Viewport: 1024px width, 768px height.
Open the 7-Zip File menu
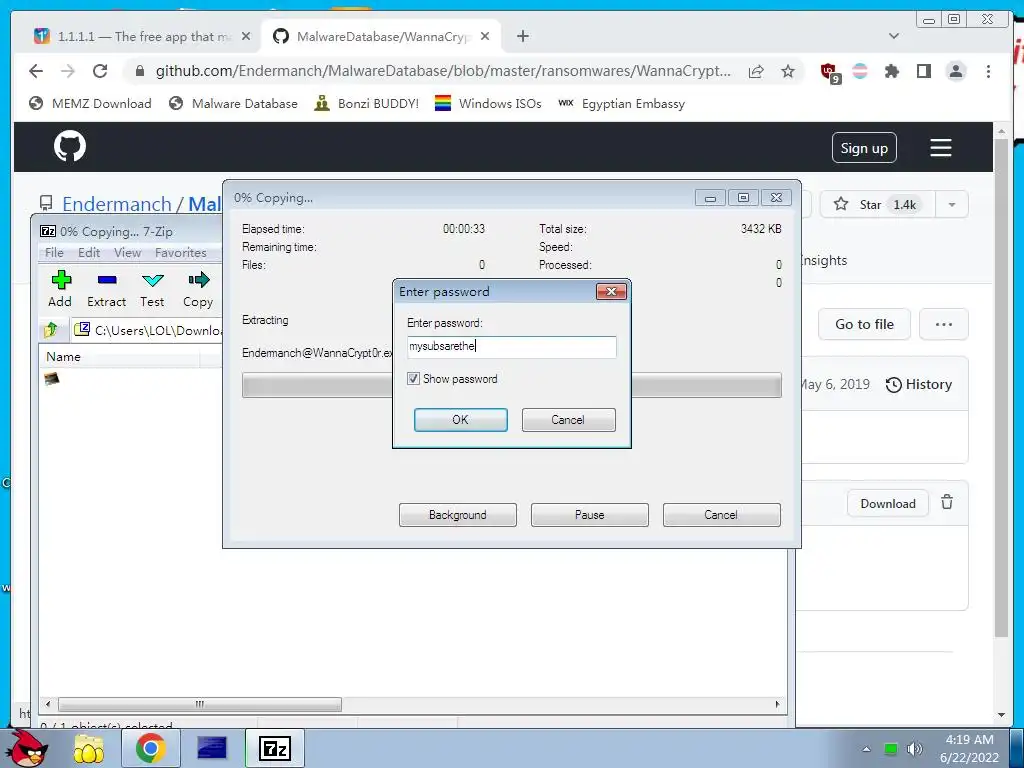54,253
